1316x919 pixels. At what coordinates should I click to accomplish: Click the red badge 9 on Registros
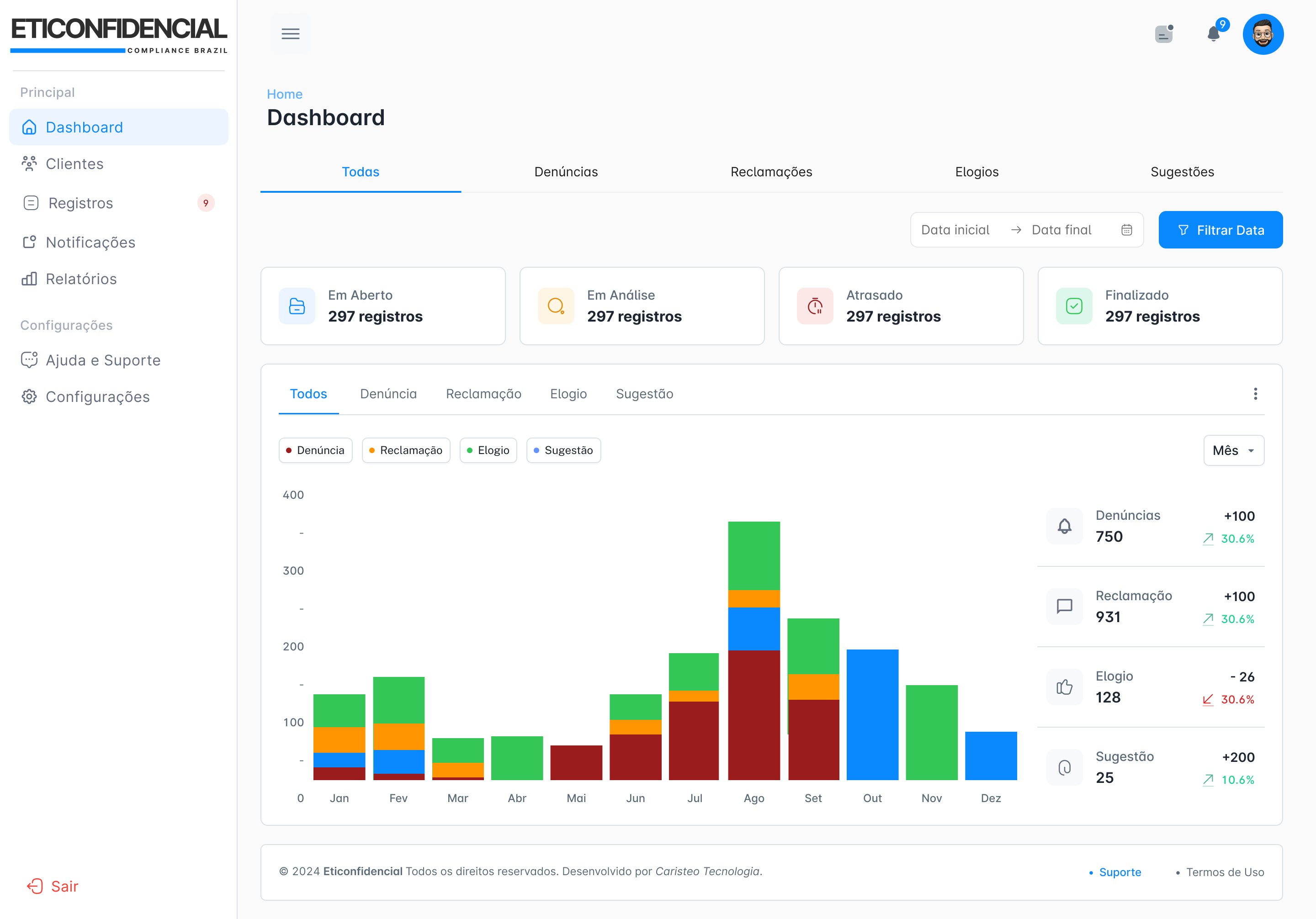pyautogui.click(x=206, y=203)
